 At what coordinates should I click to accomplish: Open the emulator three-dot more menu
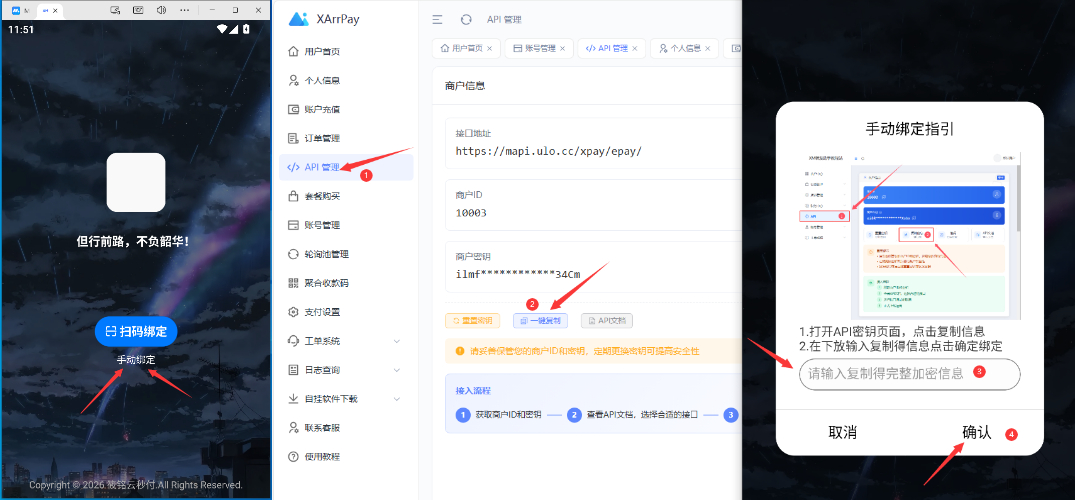(184, 10)
